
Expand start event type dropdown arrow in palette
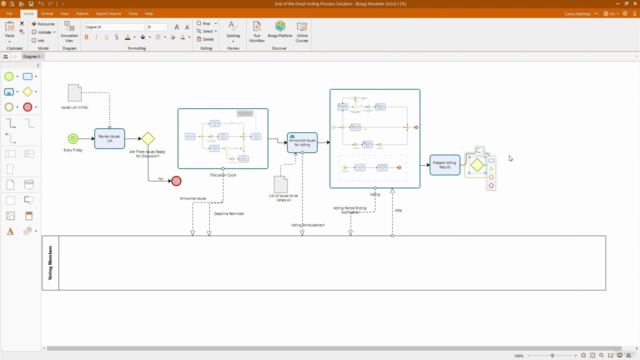click(x=17, y=76)
